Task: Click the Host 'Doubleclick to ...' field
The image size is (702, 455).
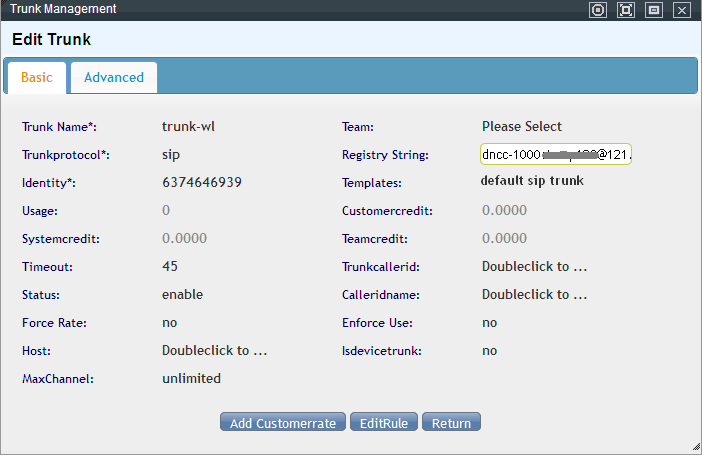Action: [214, 351]
